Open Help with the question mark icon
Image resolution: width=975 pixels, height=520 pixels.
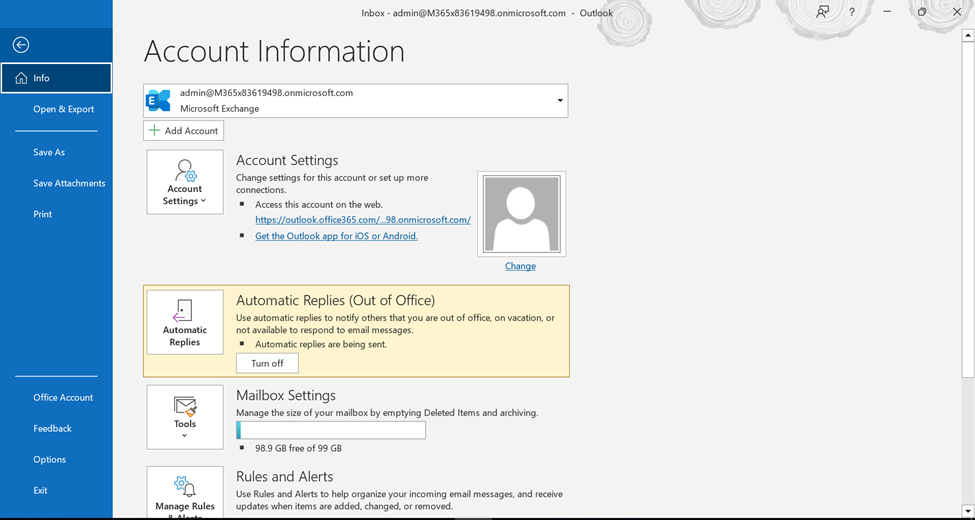[852, 12]
